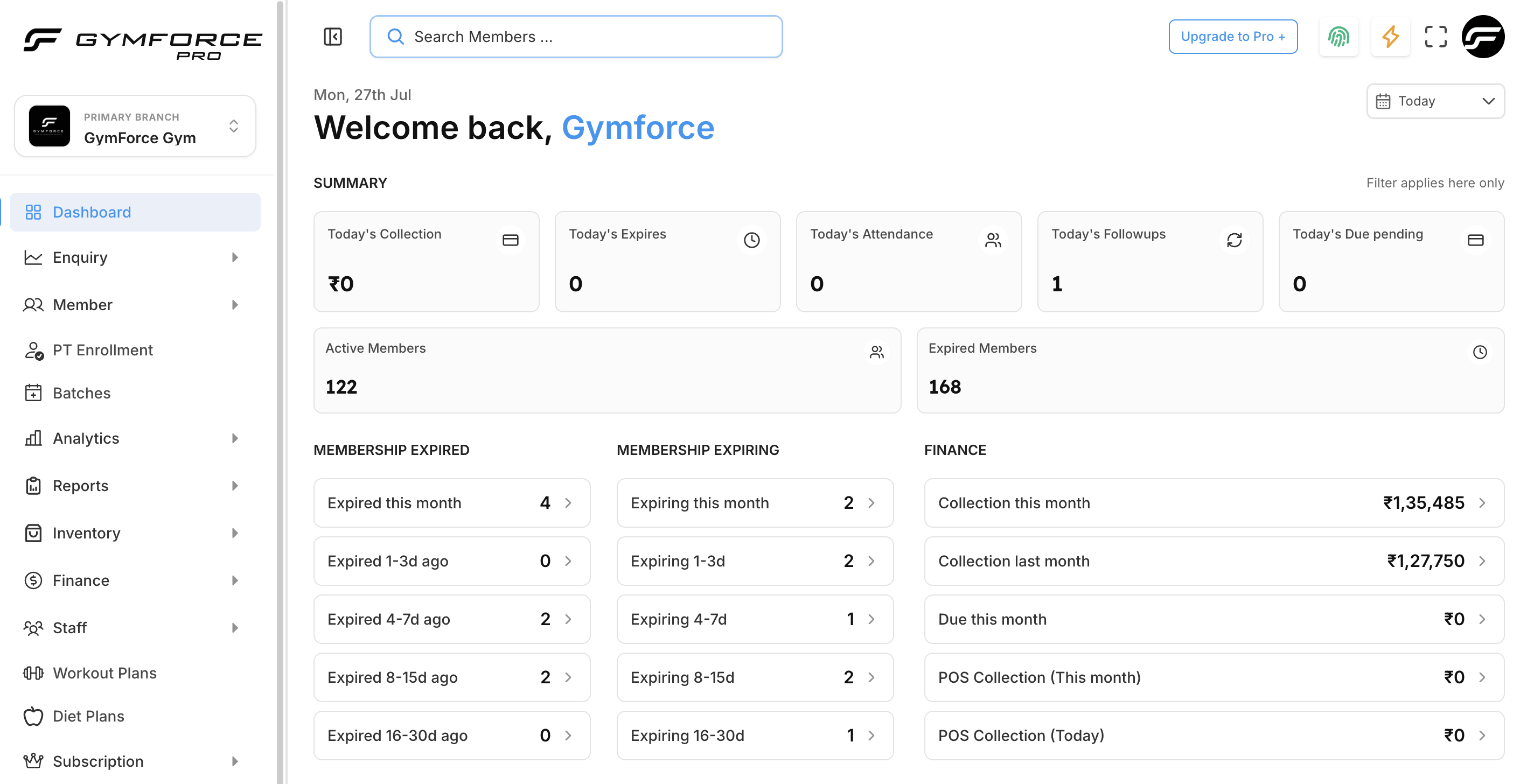Open the Gymforce profile avatar

[1483, 37]
